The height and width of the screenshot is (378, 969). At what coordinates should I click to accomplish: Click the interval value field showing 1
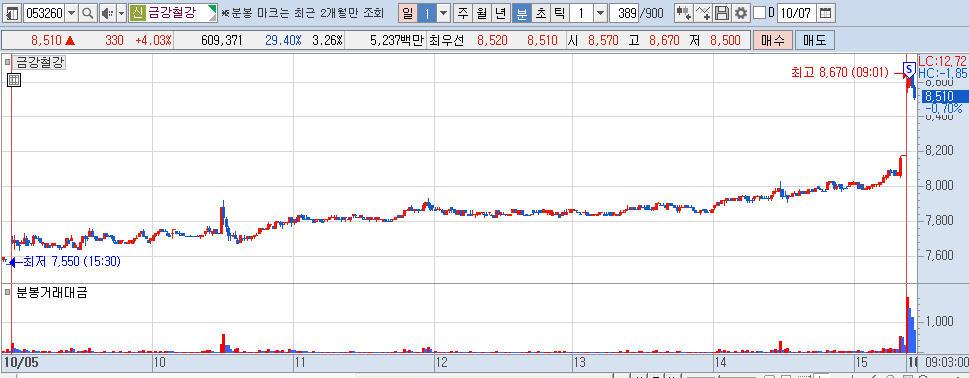[581, 12]
